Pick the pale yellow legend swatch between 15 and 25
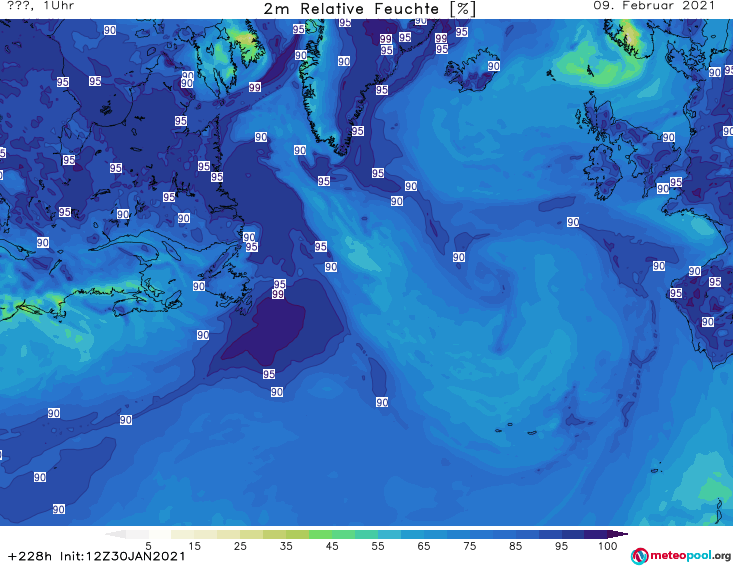This screenshot has width=733, height=566. coord(205,534)
